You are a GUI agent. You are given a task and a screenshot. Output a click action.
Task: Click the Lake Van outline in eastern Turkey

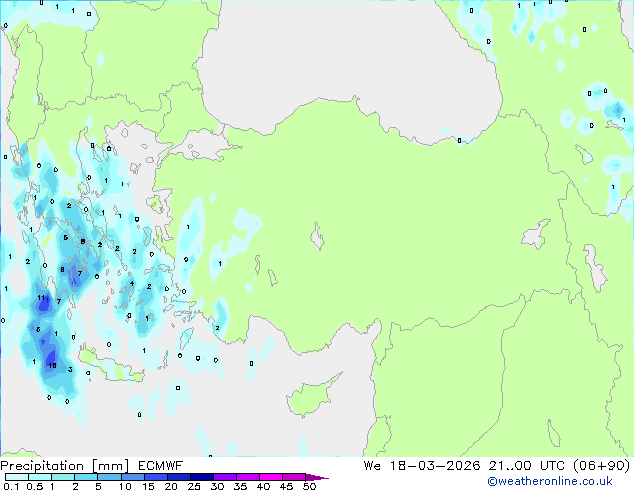(535, 234)
